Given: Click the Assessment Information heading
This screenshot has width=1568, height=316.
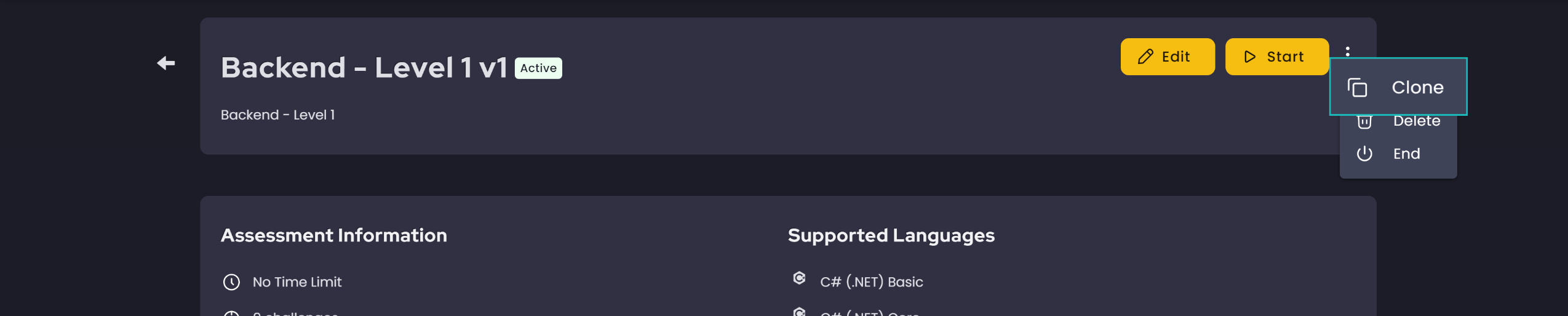Looking at the screenshot, I should tap(334, 235).
